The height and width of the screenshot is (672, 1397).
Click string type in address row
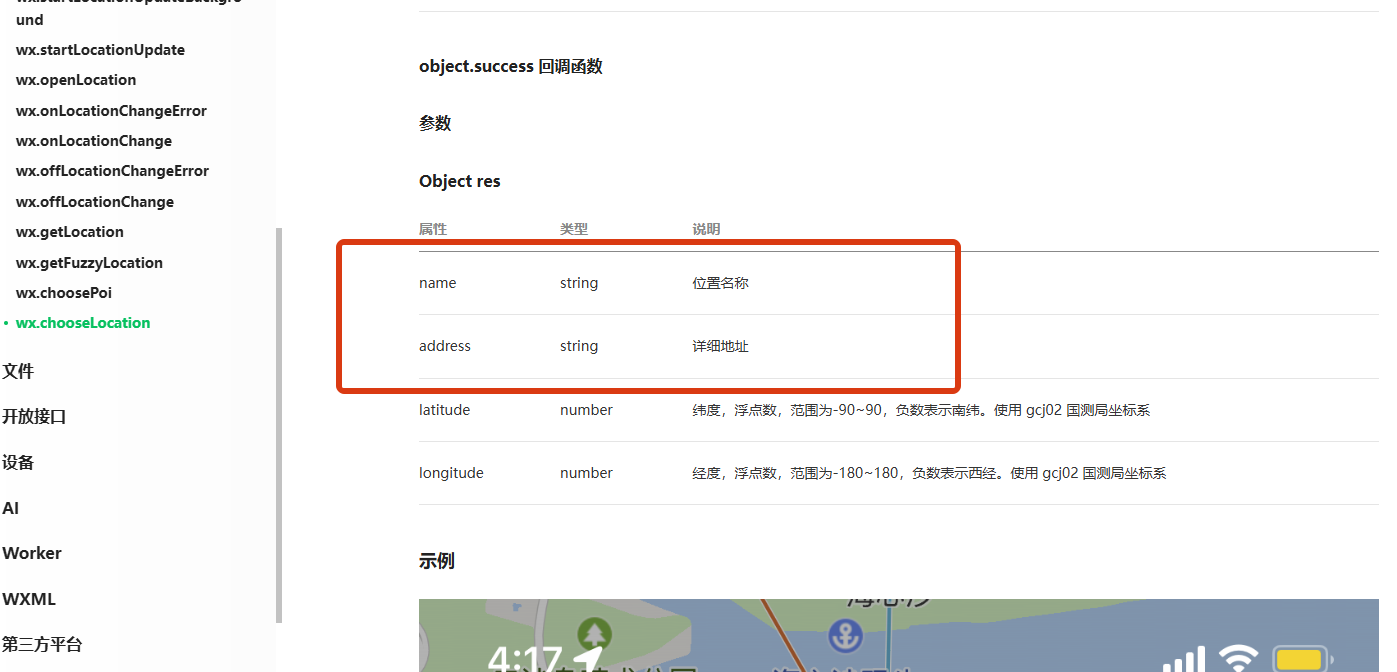tap(579, 346)
